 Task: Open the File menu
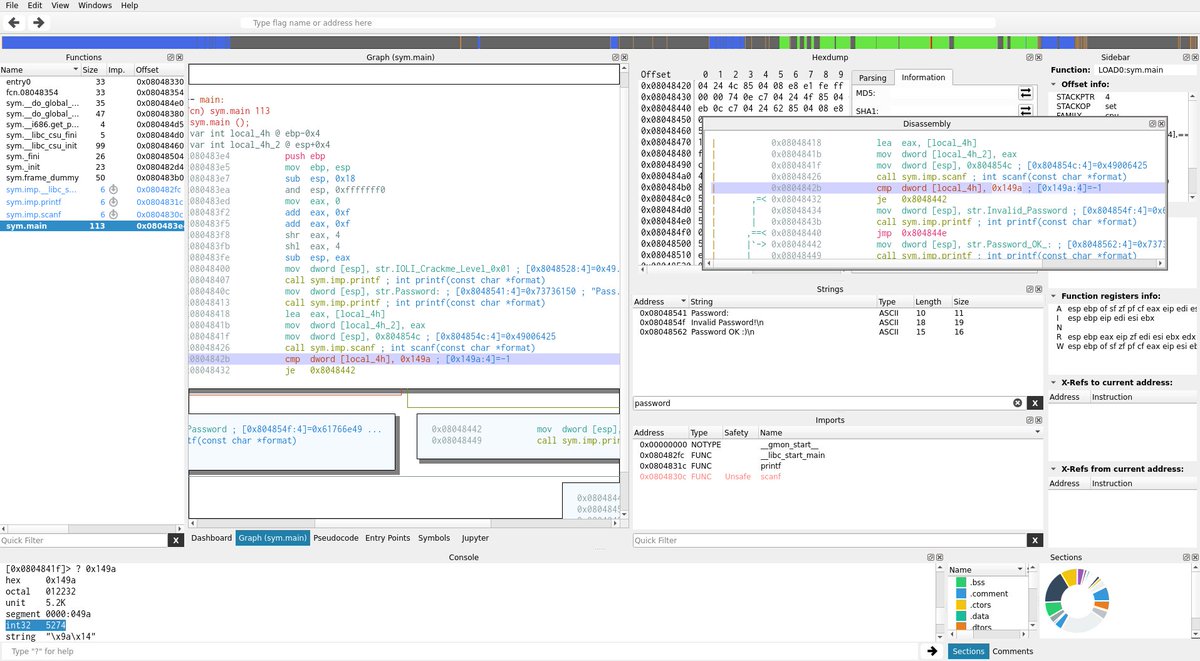pyautogui.click(x=12, y=5)
